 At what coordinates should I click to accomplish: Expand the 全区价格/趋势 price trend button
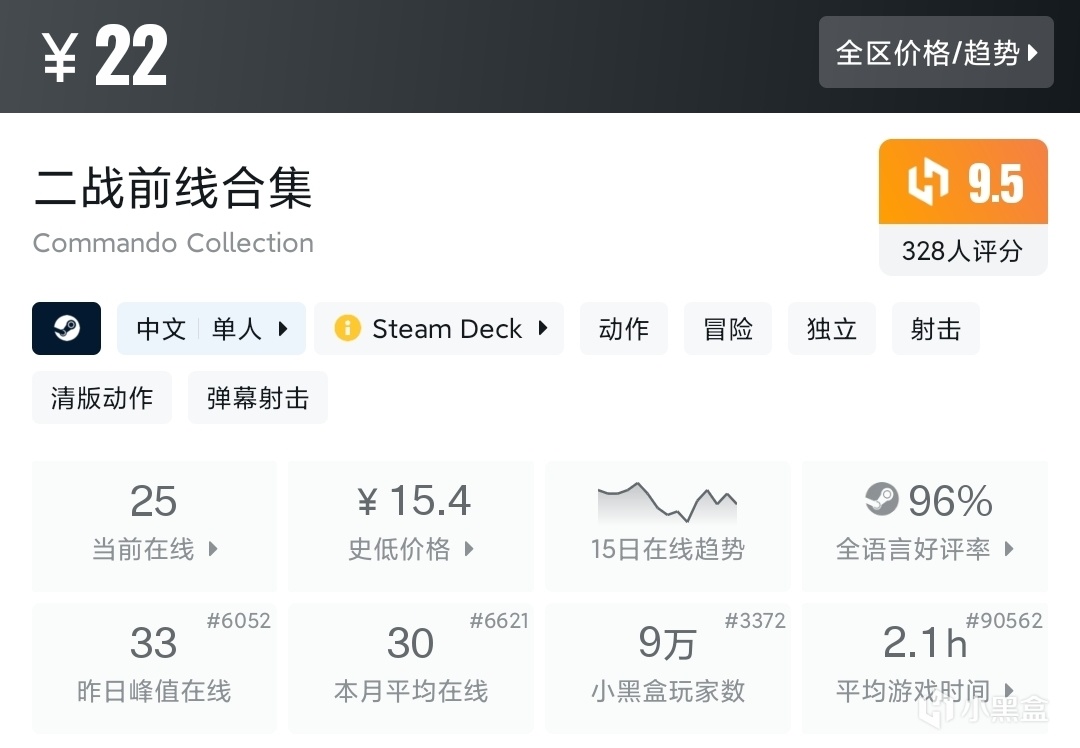(x=936, y=52)
